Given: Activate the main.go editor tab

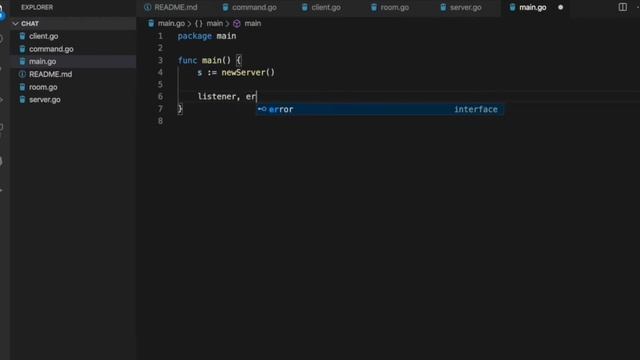Looking at the screenshot, I should (x=532, y=7).
